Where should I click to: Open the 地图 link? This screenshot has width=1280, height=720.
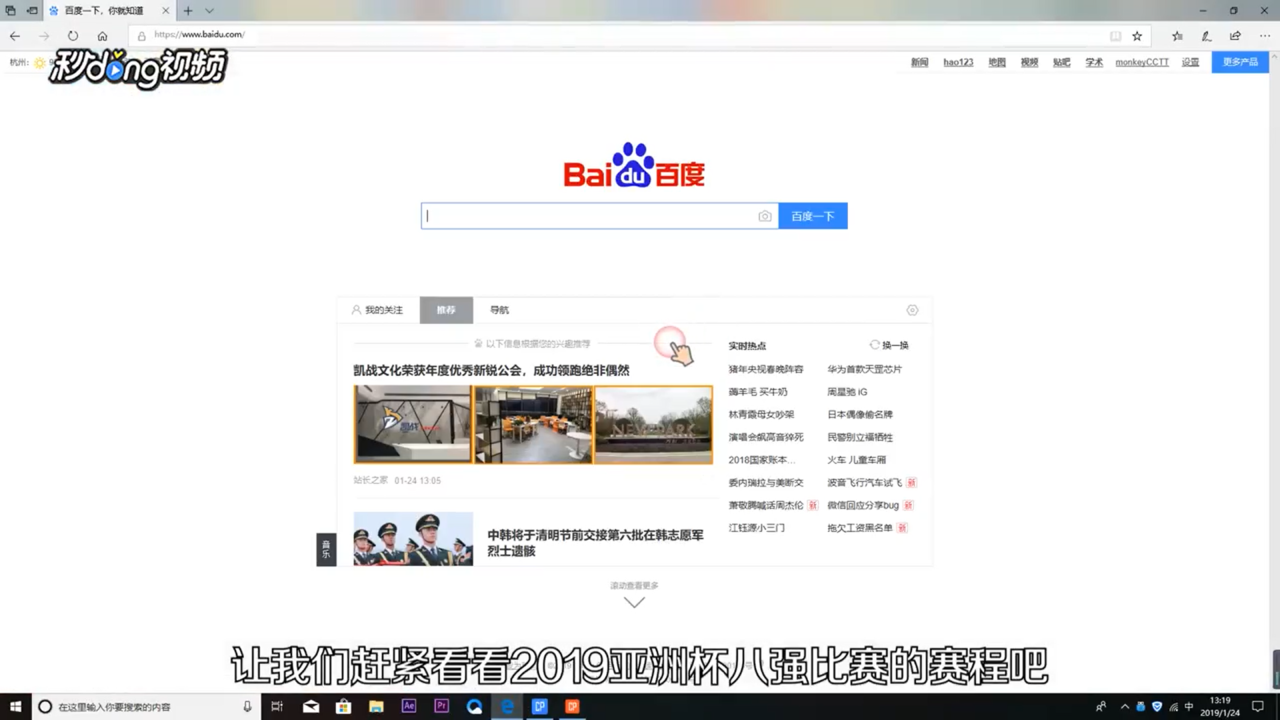point(997,62)
